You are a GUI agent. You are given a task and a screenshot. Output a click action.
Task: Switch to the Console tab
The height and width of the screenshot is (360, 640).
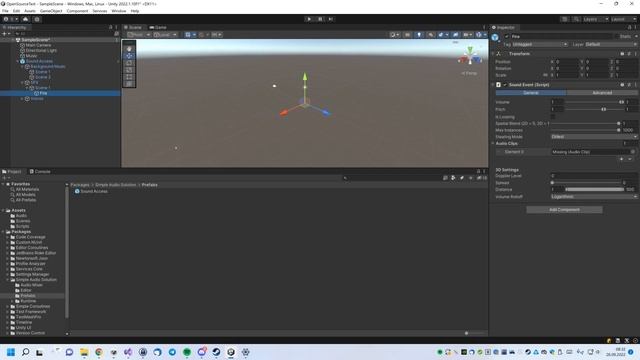[x=40, y=171]
